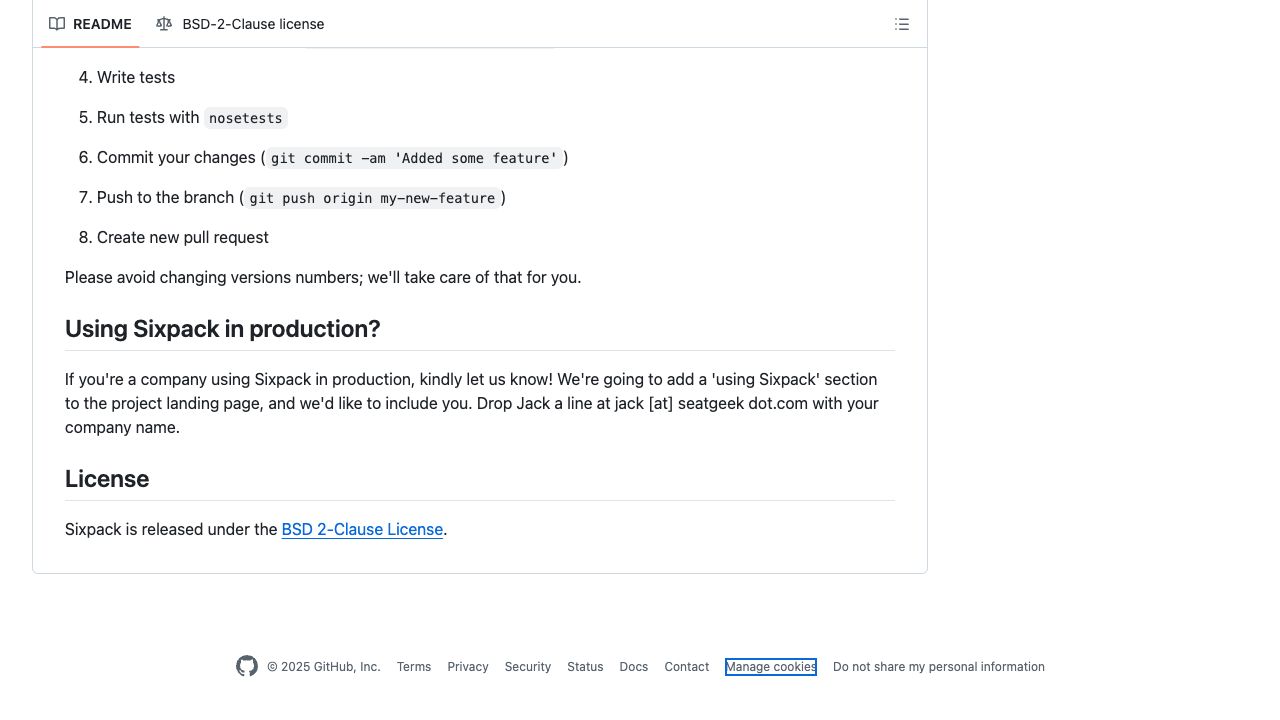Click the License section heading

107,479
